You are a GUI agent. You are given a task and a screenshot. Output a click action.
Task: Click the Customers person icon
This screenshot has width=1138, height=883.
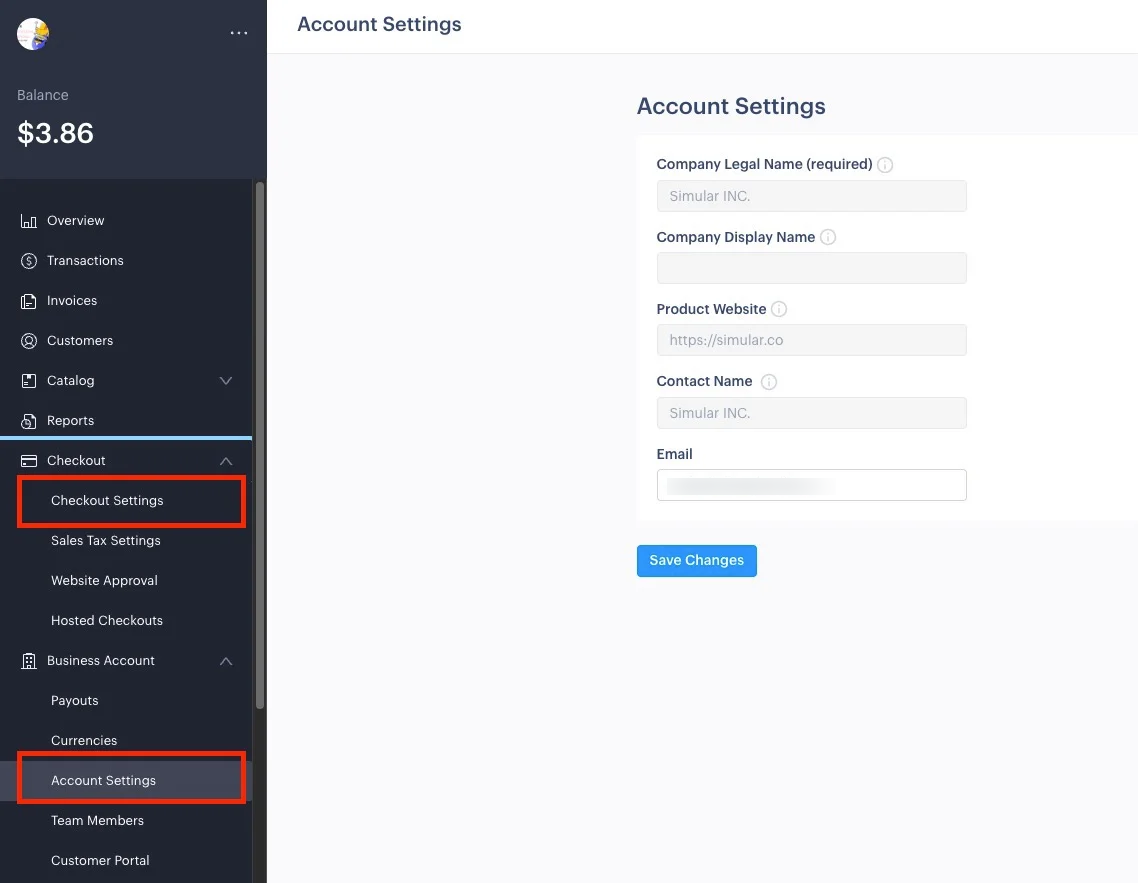coord(29,341)
